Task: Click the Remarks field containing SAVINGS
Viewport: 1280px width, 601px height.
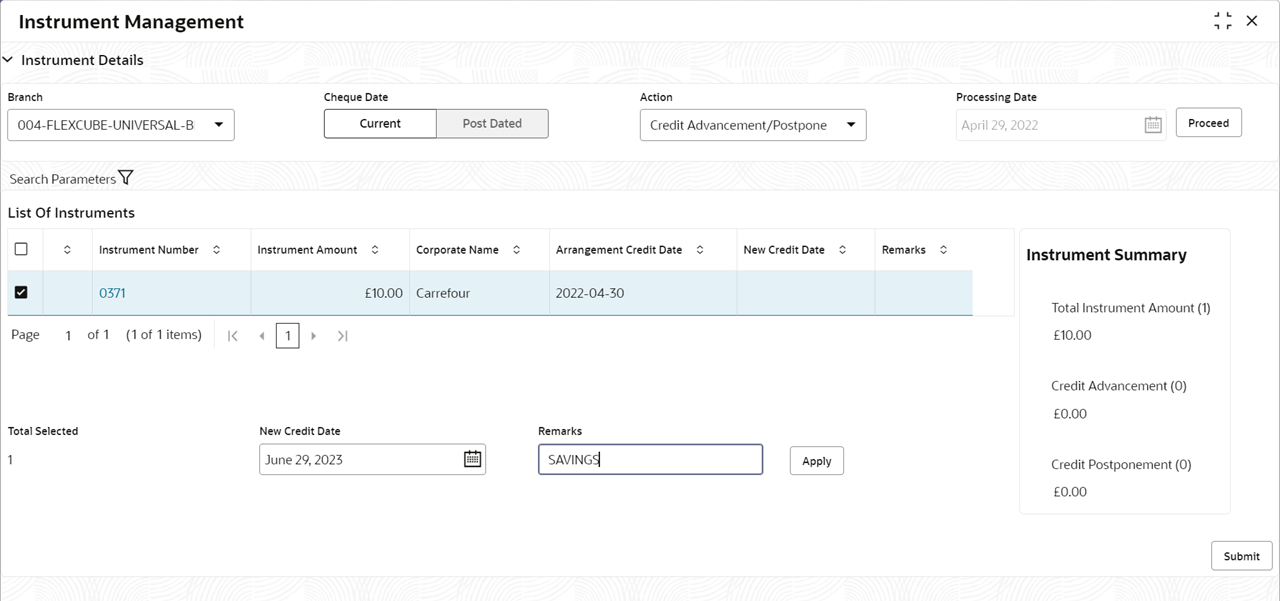Action: (x=650, y=459)
